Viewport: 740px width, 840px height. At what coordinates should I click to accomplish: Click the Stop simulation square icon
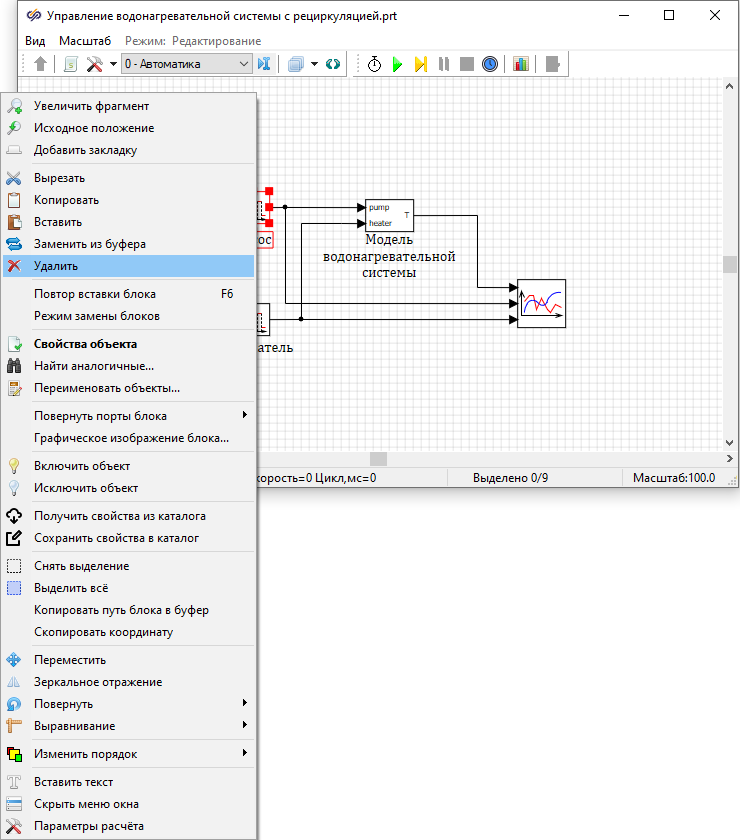[466, 64]
